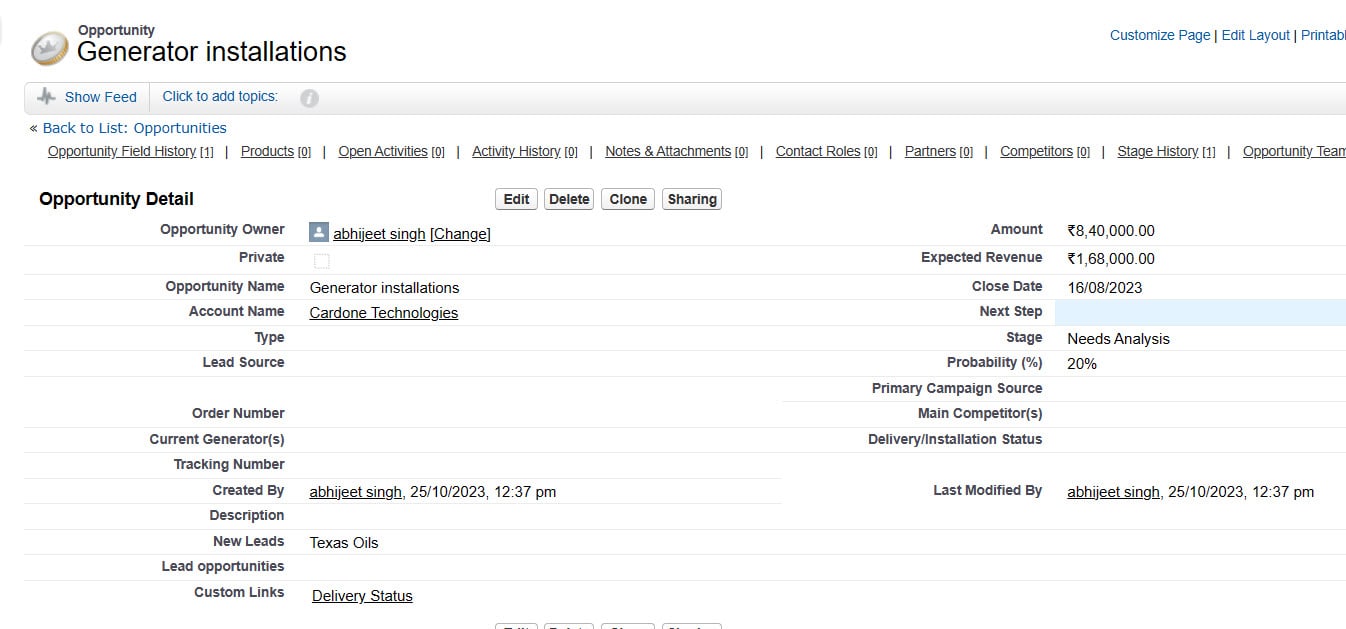Click the highlighted Next Step field
1346x629 pixels.
[1200, 312]
